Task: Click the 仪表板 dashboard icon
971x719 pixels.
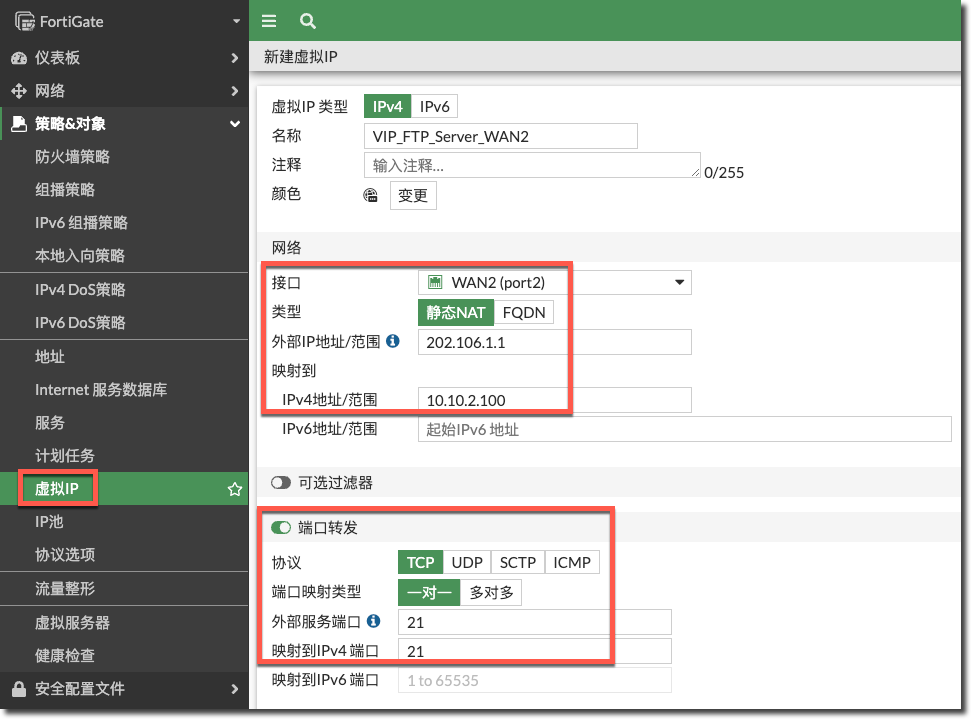Action: (19, 58)
